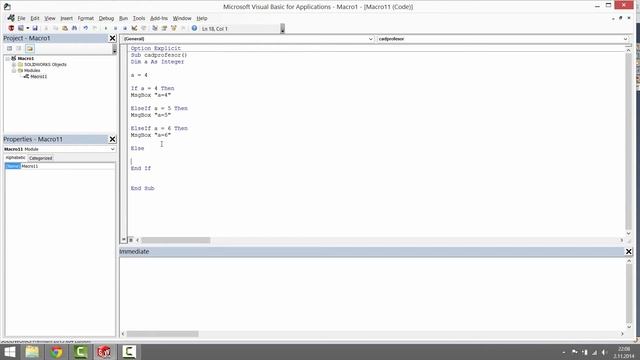Screen dimensions: 640x360
Task: Click the 'Ln 18, Col 1' position indicator
Action: [x=215, y=29]
